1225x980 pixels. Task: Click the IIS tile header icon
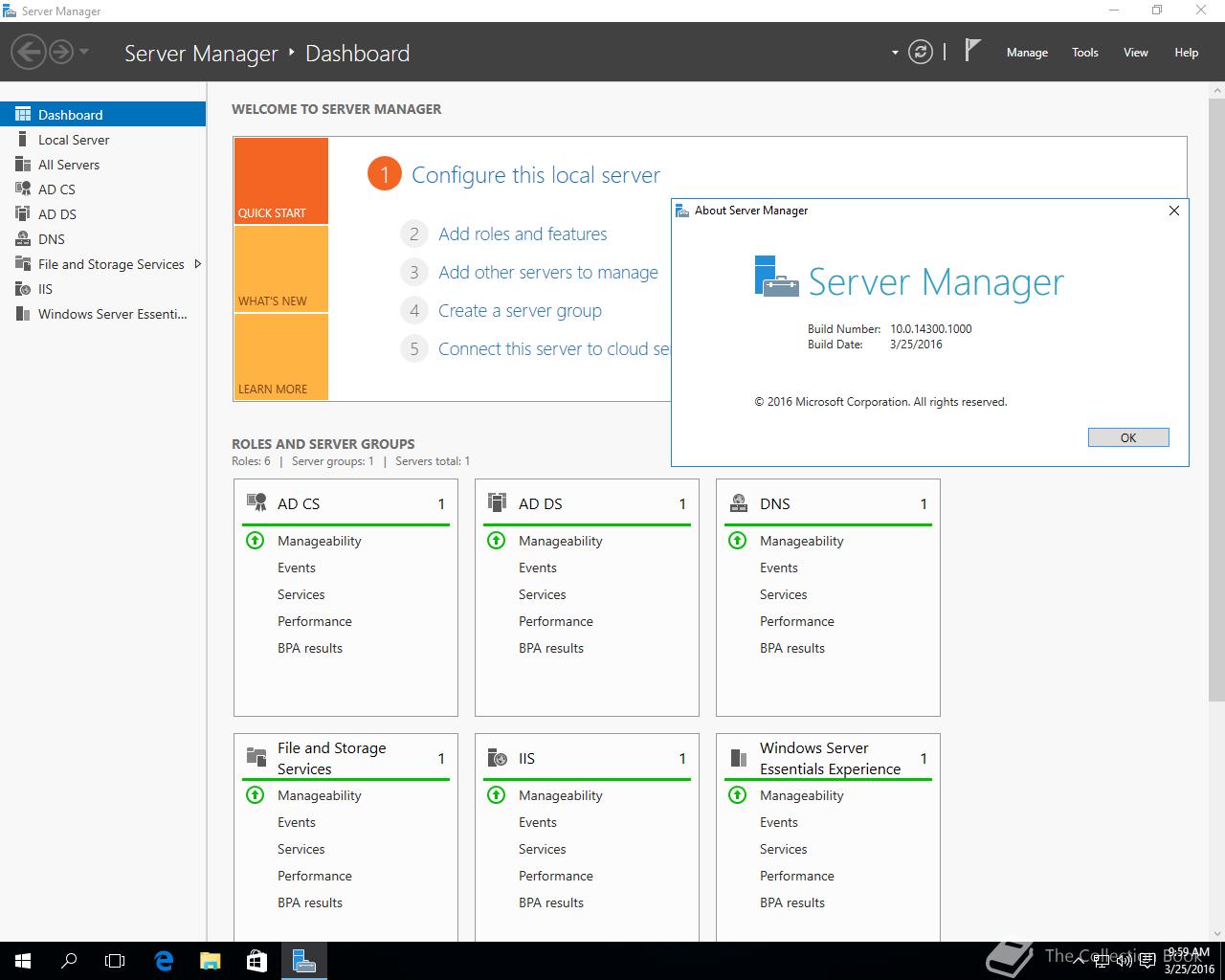pyautogui.click(x=498, y=758)
